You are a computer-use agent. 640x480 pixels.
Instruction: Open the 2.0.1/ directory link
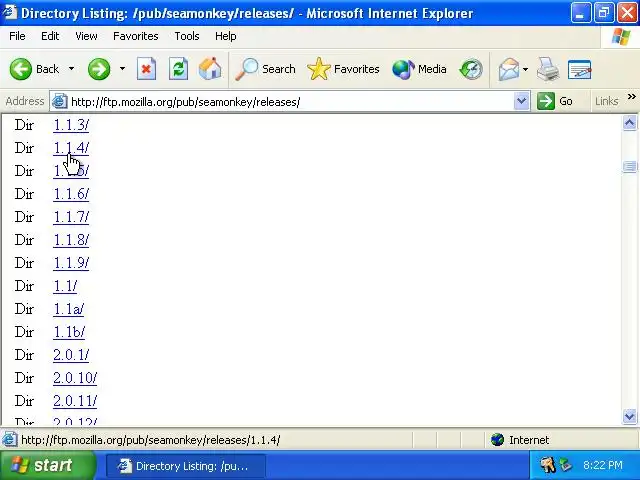pos(71,355)
